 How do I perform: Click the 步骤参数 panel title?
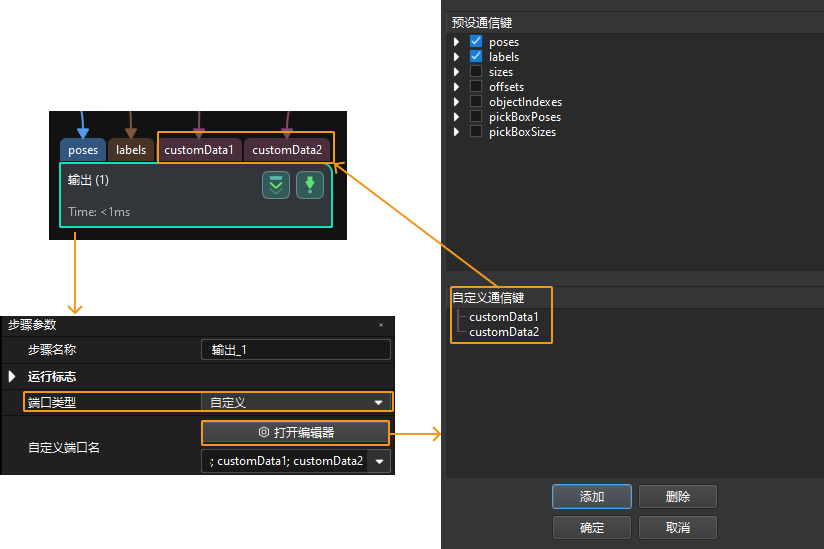32,325
